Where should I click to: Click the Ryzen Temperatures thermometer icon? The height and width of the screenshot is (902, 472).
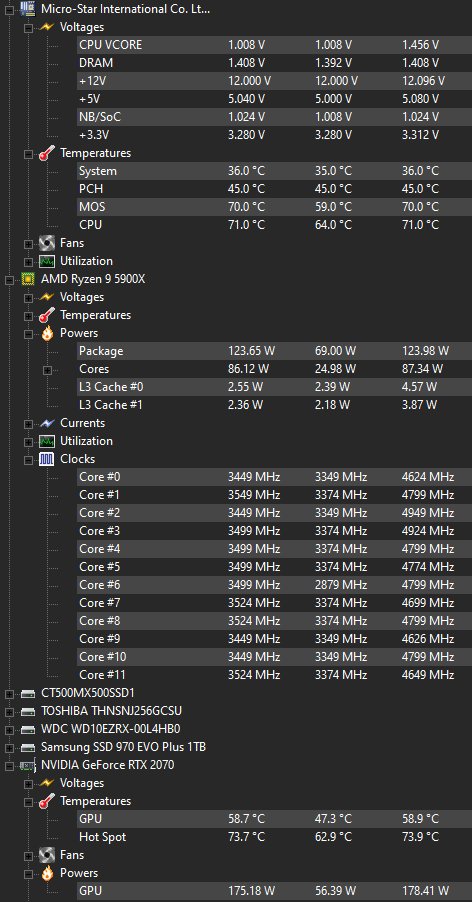47,315
